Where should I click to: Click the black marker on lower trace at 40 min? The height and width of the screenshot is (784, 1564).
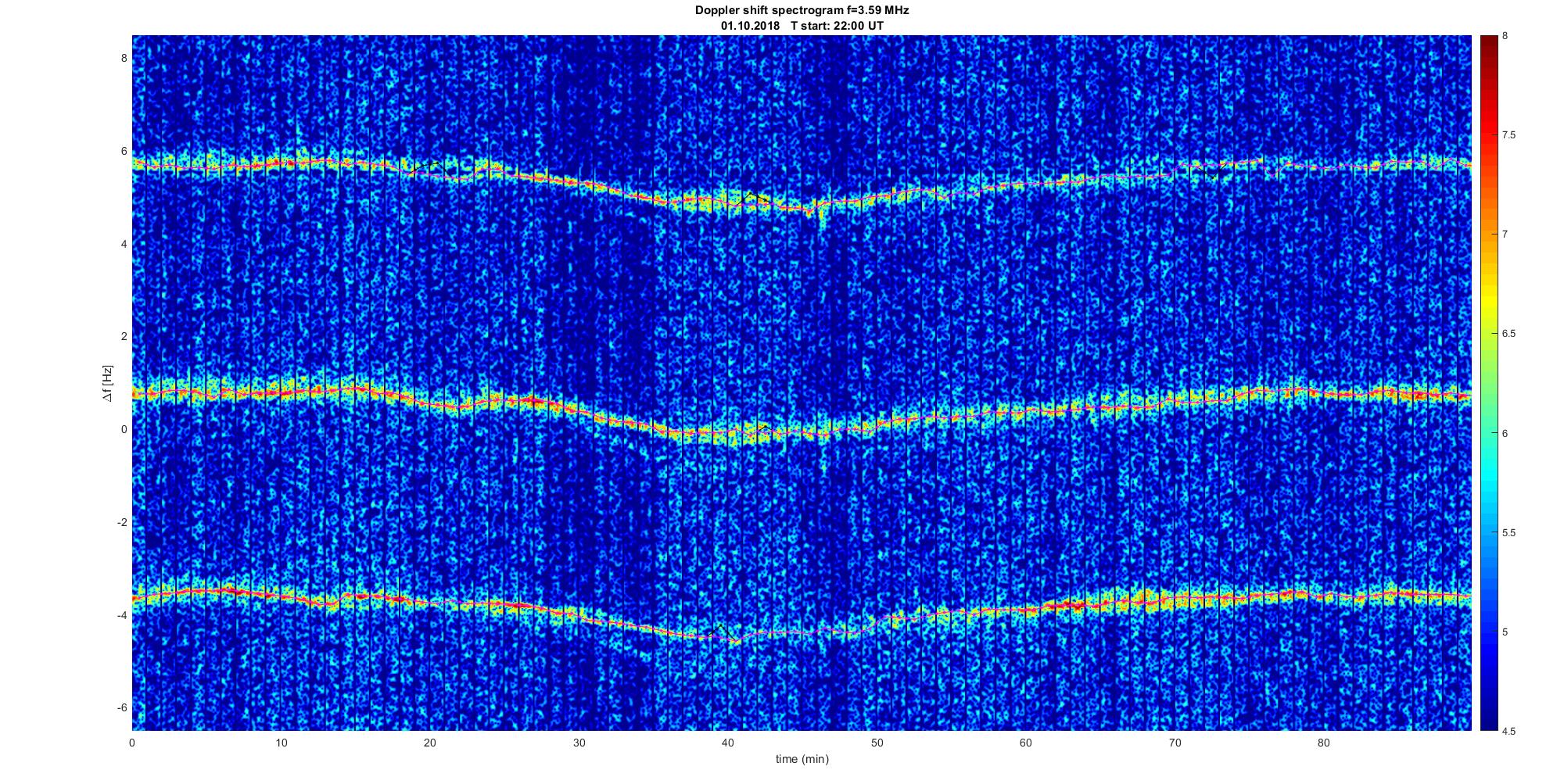point(721,632)
